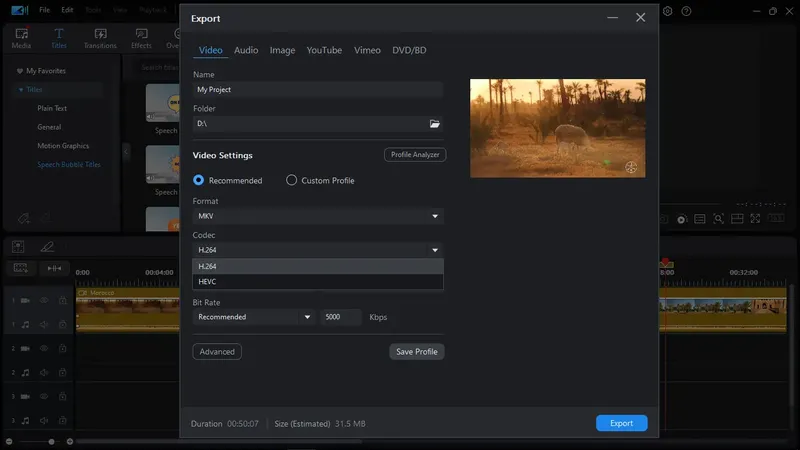800x450 pixels.
Task: Open the File menu
Action: pos(44,10)
